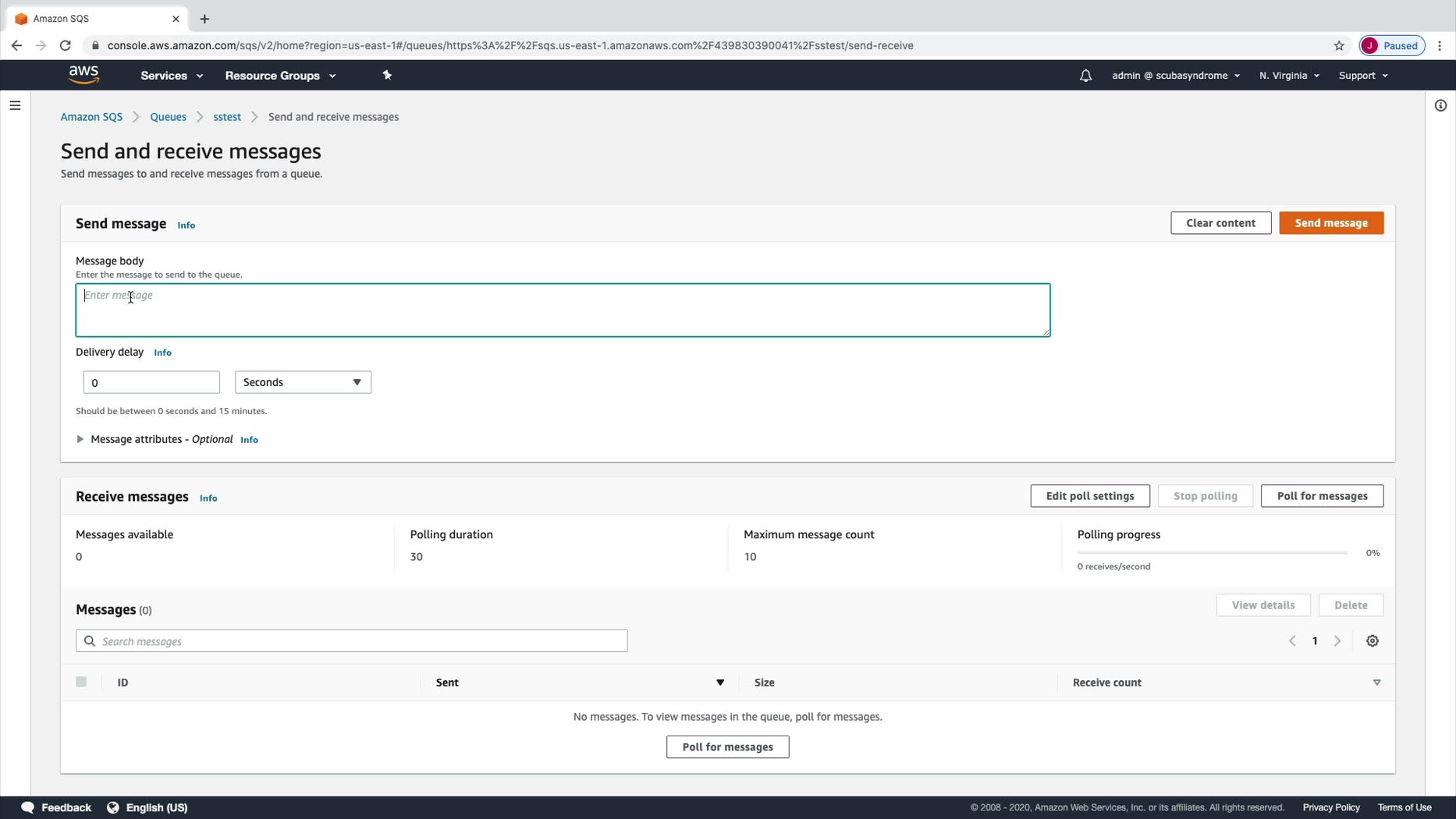Click the Sent column header label

coord(447,682)
